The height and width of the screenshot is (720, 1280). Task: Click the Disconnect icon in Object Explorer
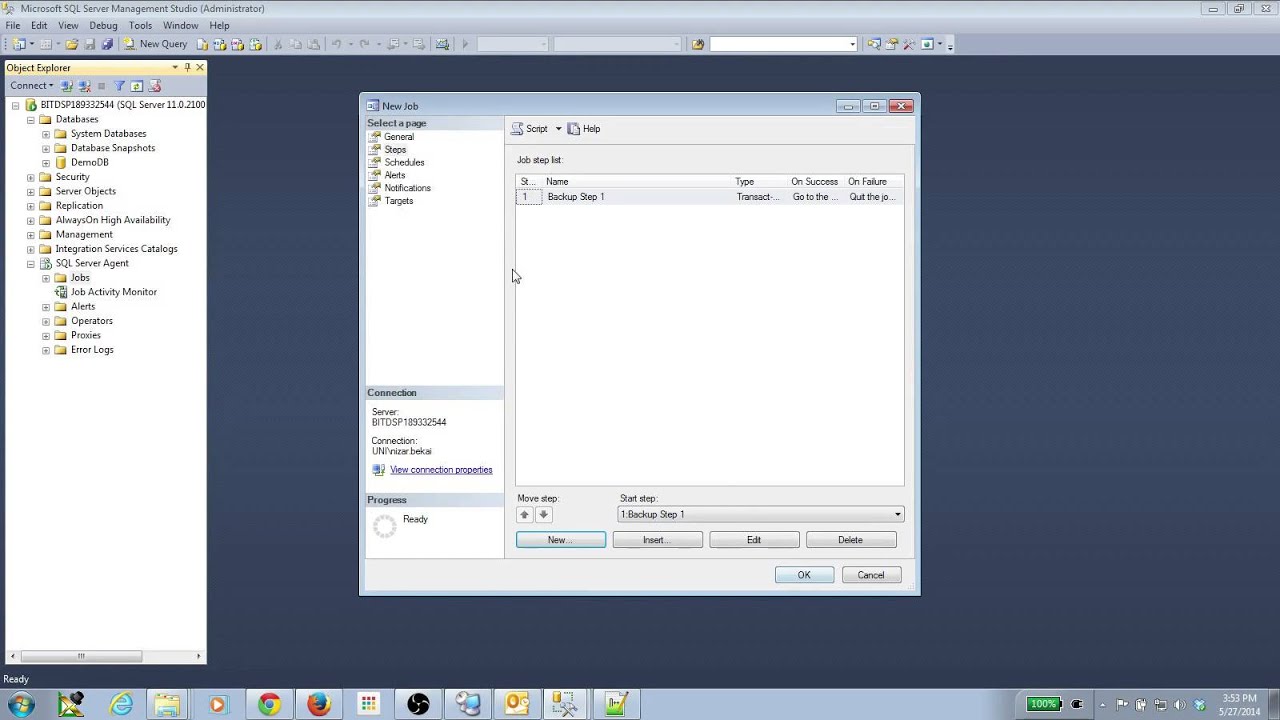pos(85,86)
